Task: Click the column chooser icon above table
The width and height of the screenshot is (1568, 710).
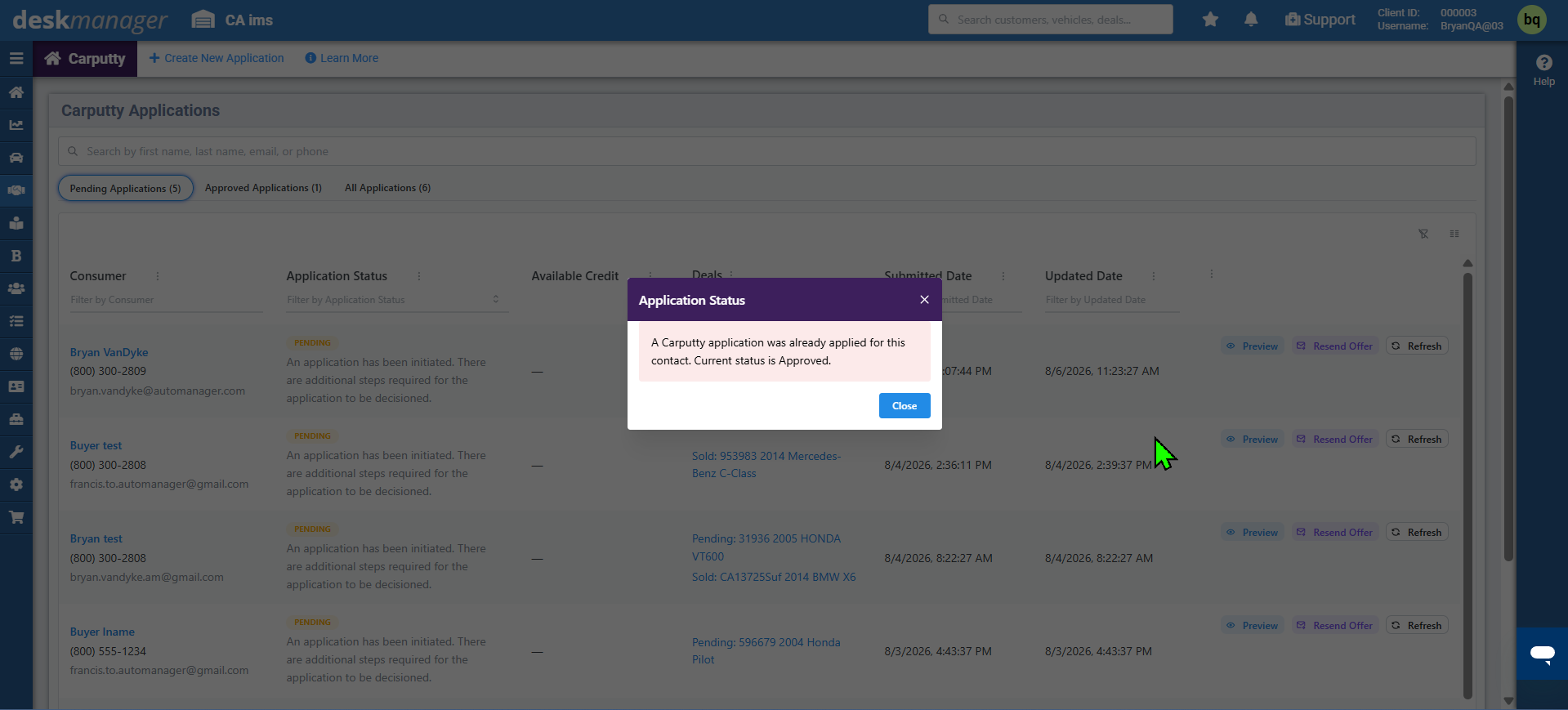Action: click(1454, 234)
